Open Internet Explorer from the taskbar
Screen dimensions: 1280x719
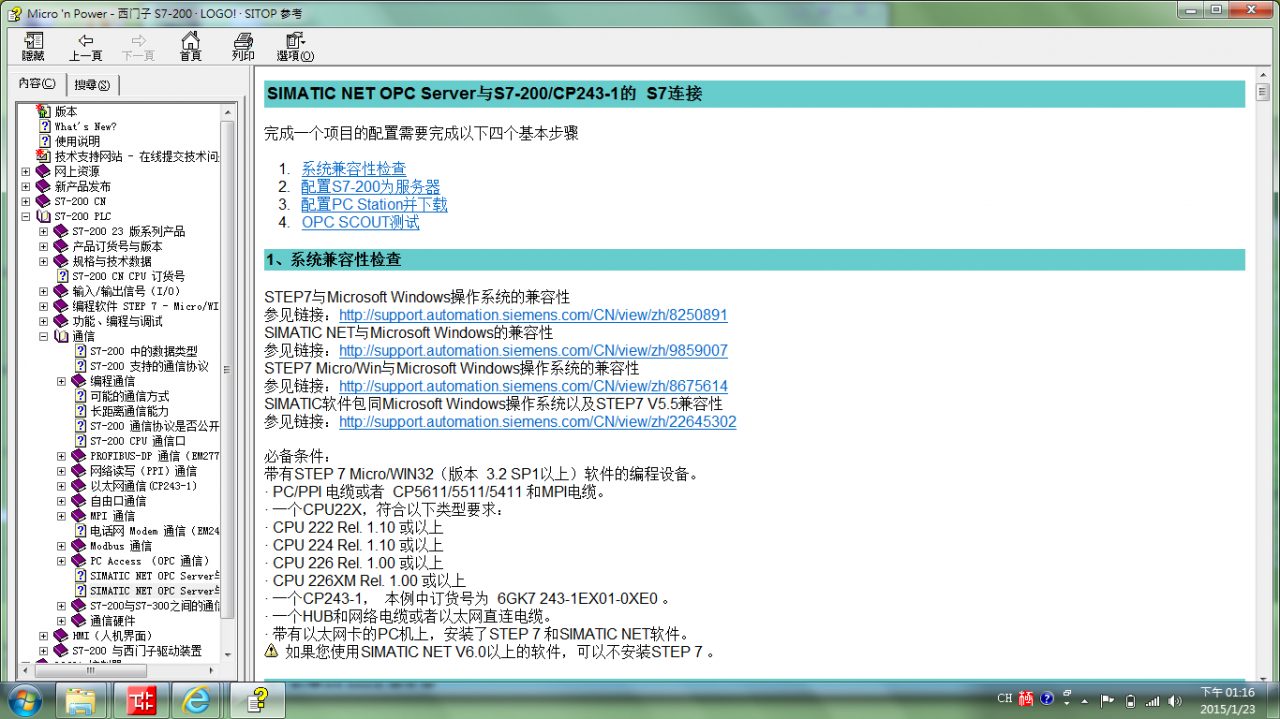pos(196,700)
